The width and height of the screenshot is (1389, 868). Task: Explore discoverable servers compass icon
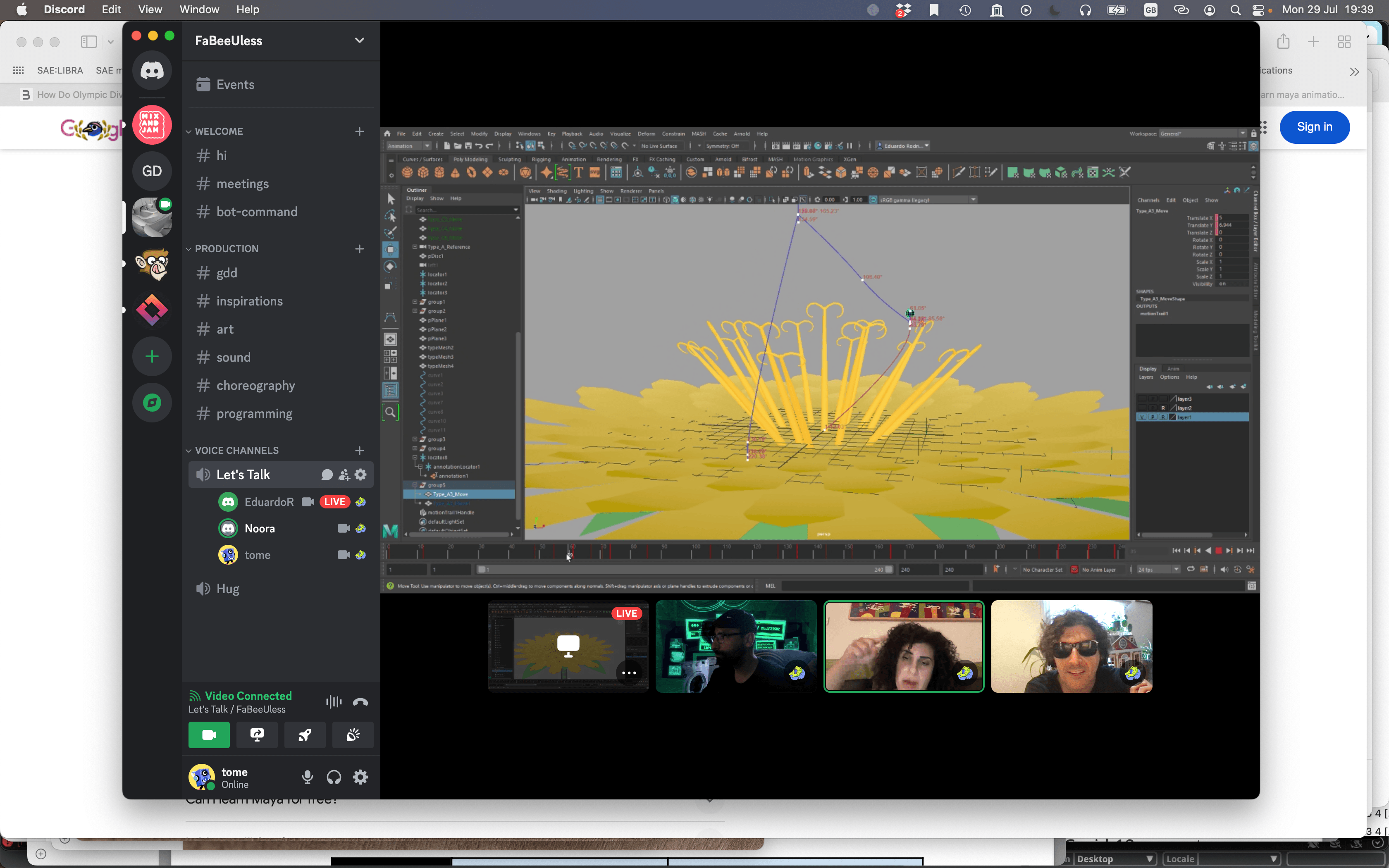click(x=152, y=403)
